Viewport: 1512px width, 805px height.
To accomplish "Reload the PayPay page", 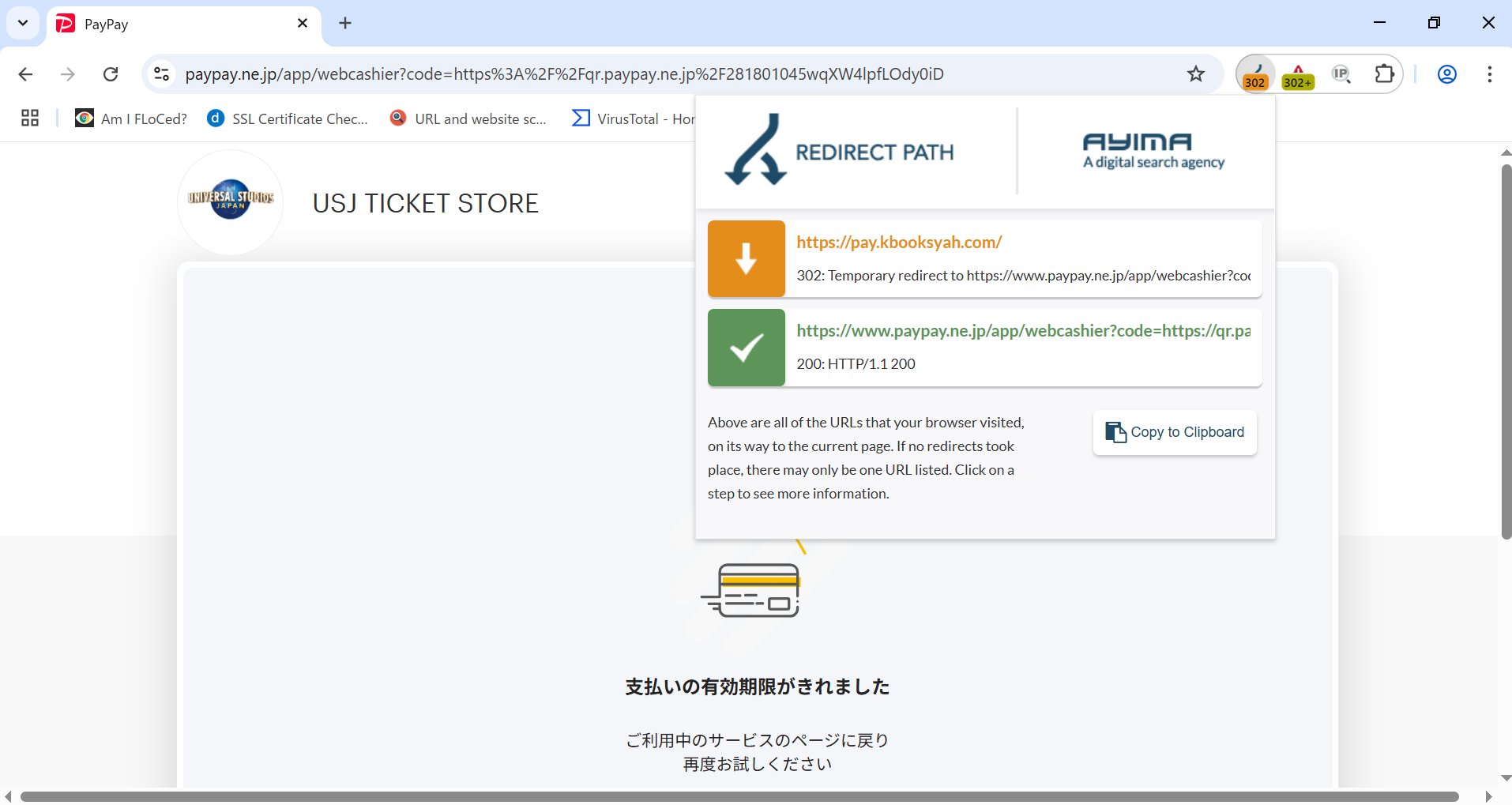I will pos(111,74).
